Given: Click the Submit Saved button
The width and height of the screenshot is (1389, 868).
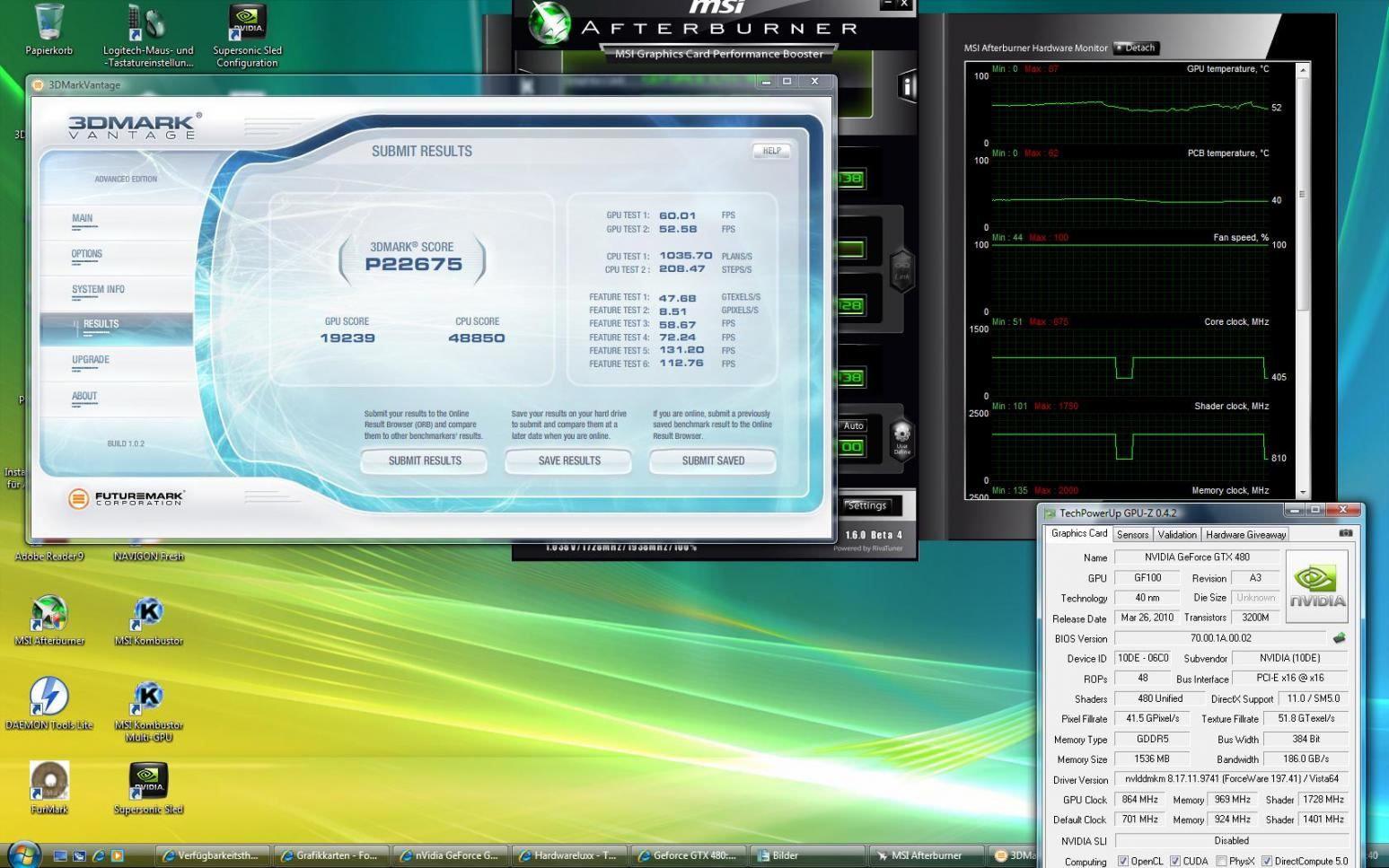Looking at the screenshot, I should point(713,460).
